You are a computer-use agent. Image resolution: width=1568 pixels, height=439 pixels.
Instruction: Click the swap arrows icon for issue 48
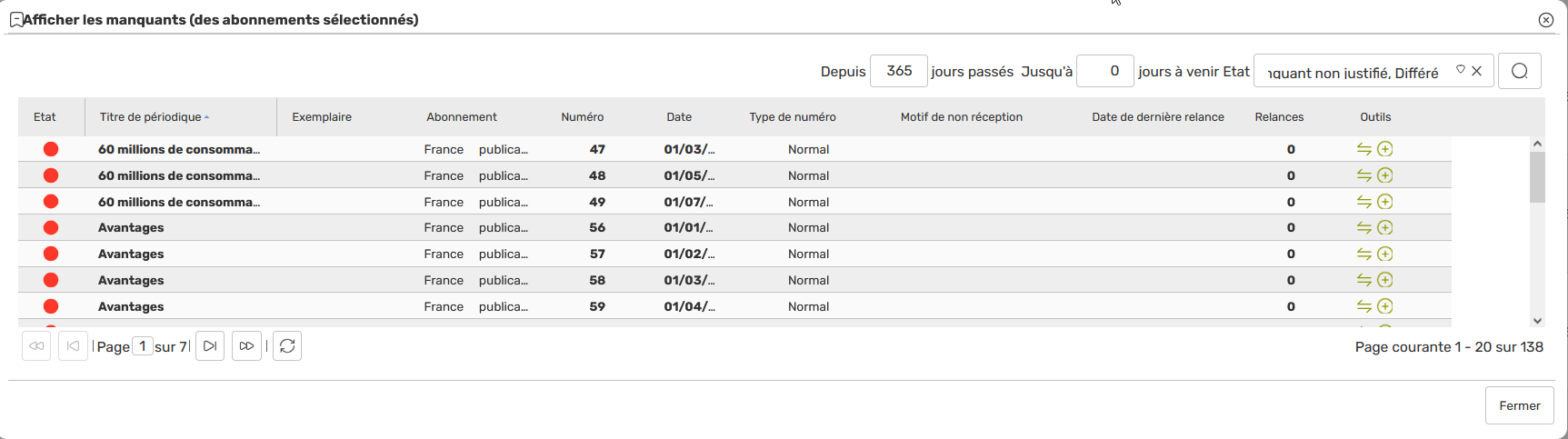1363,175
